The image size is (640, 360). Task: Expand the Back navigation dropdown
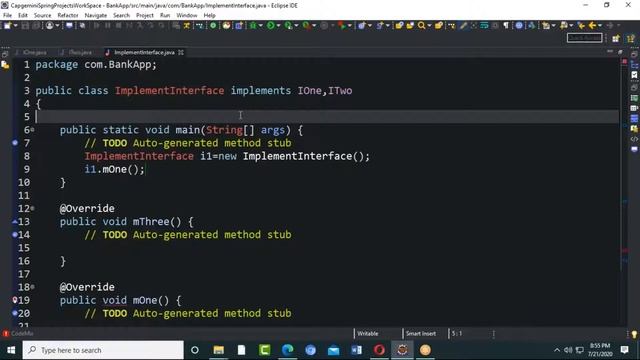click(x=600, y=26)
